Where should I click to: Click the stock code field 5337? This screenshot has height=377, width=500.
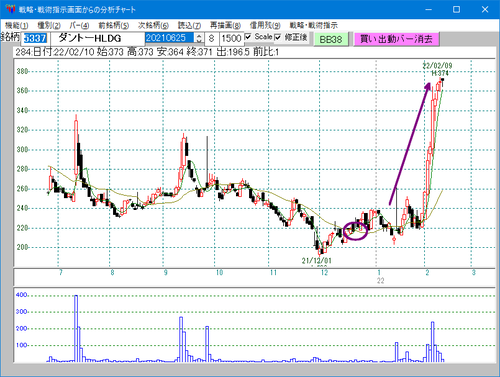(35, 38)
